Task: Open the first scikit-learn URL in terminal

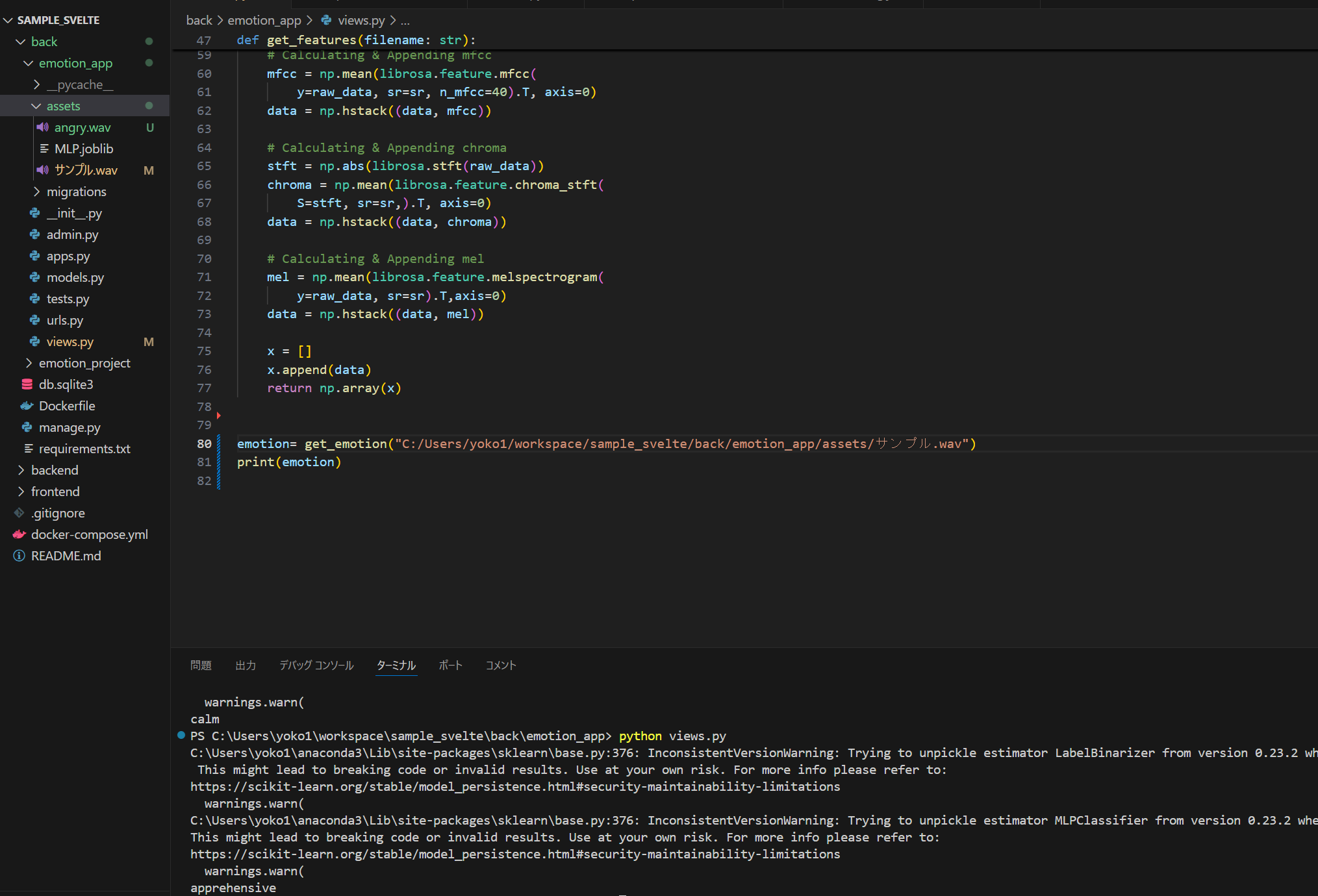Action: [x=515, y=786]
